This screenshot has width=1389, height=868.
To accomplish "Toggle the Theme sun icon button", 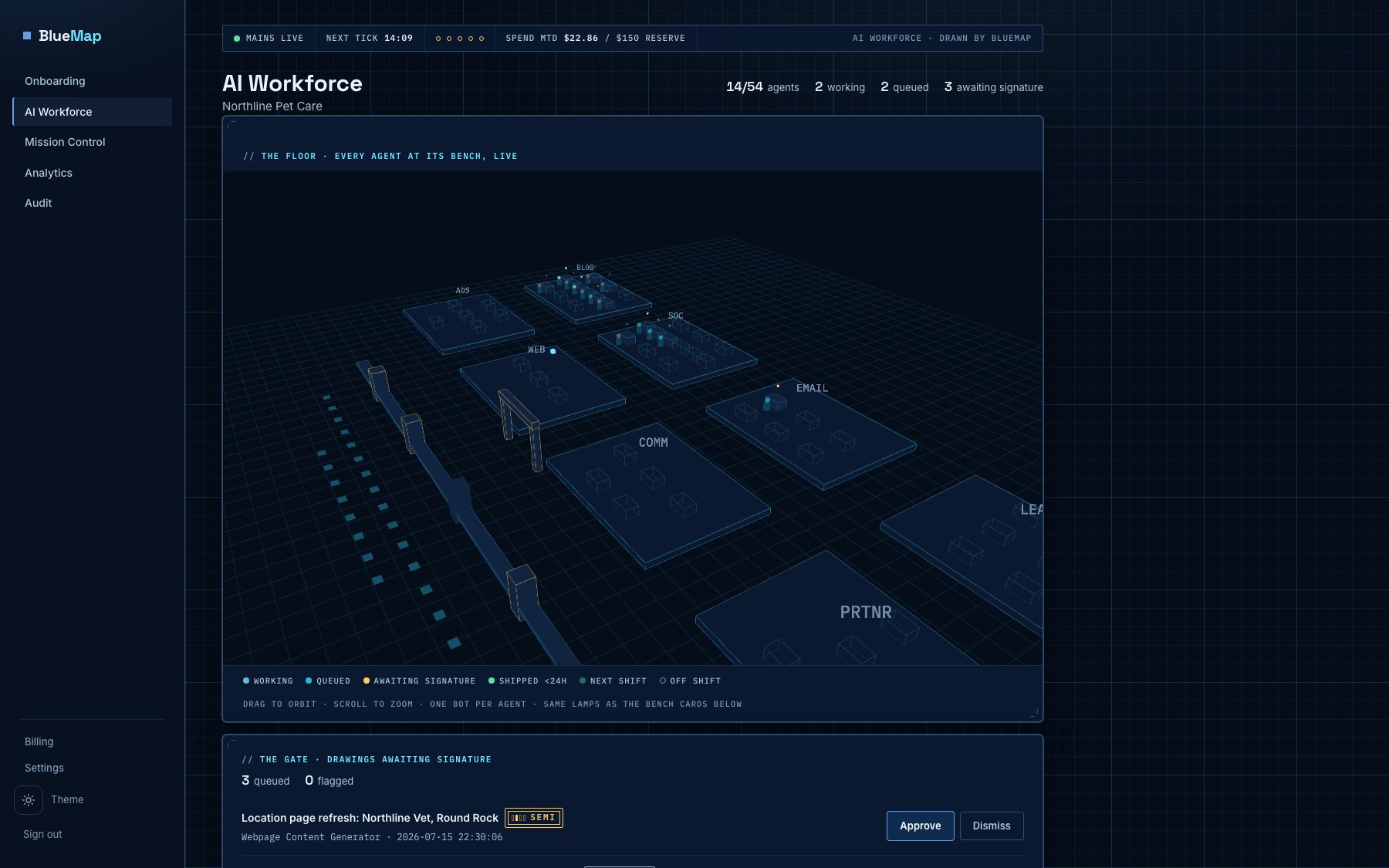I will 29,800.
